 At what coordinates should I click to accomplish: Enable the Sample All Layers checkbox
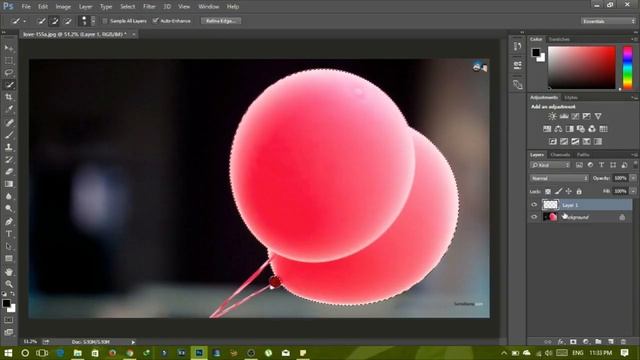[105, 21]
